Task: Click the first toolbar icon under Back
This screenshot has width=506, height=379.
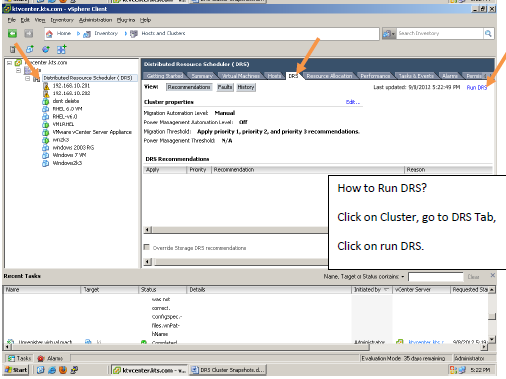Action: click(x=13, y=50)
